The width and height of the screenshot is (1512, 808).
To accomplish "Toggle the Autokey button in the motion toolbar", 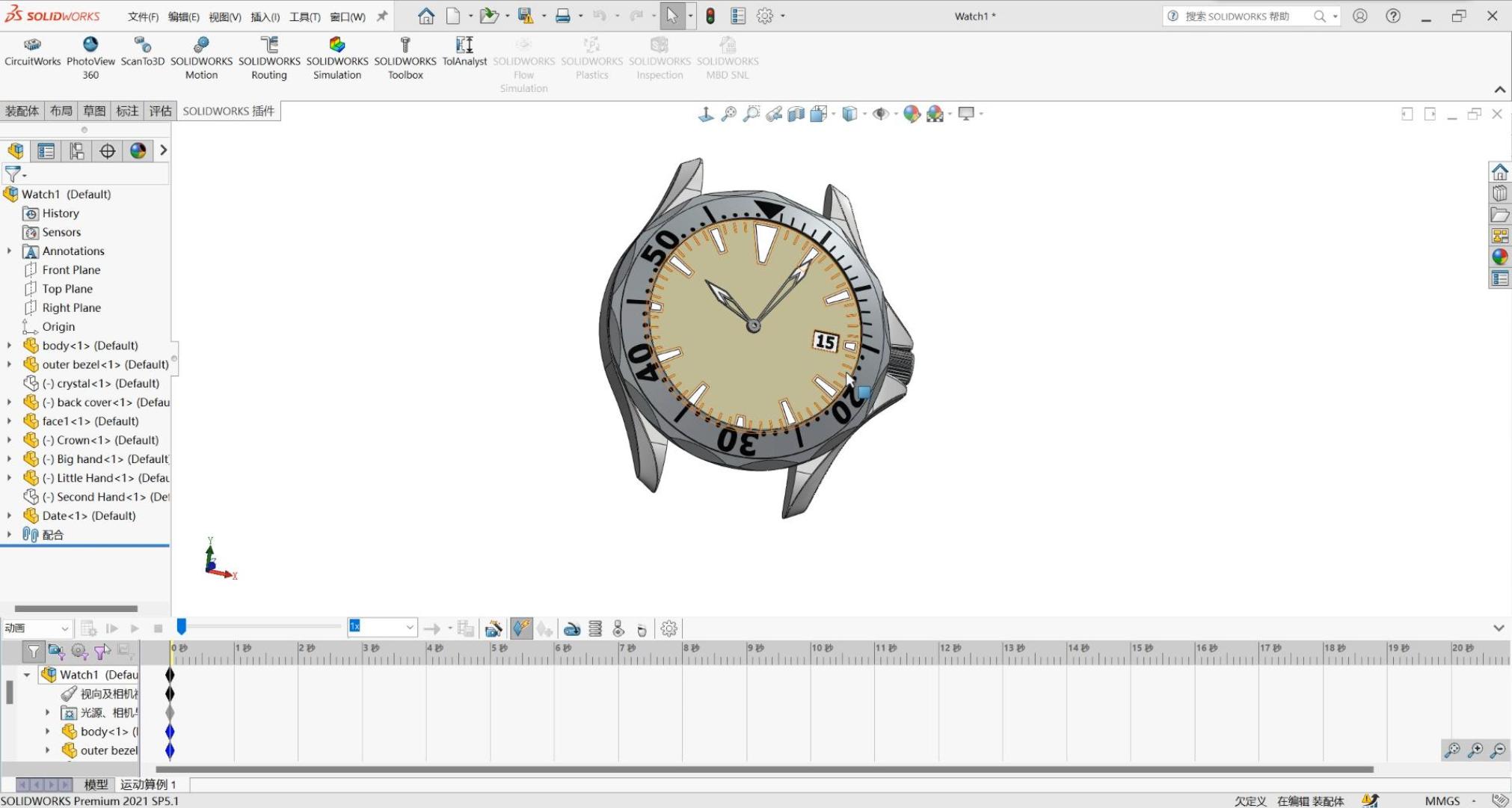I will click(522, 629).
